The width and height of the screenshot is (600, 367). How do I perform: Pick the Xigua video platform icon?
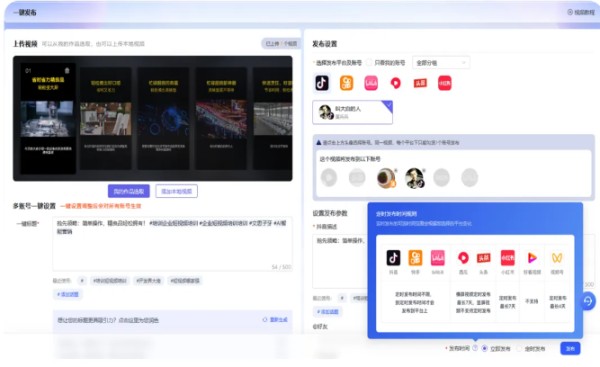[x=395, y=83]
